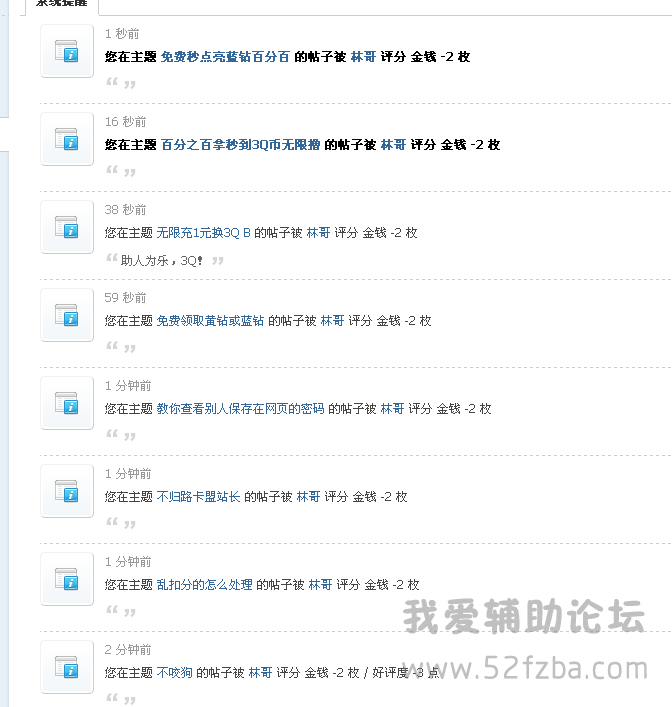Open topic 乱扣分的怎么处理
The image size is (672, 707).
(x=204, y=584)
